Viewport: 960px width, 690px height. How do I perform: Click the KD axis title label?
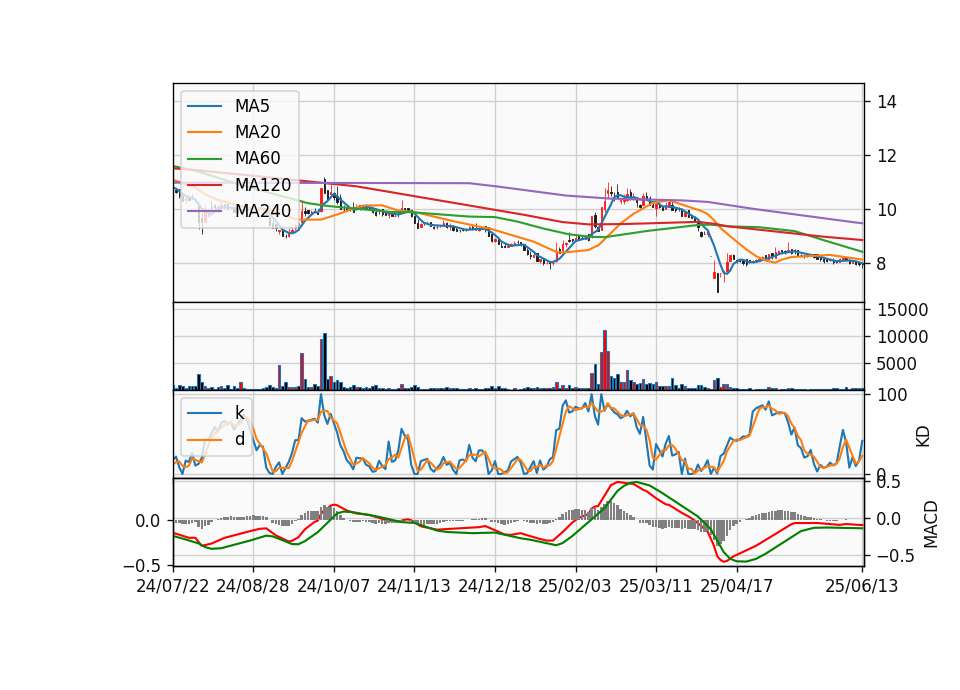(923, 437)
